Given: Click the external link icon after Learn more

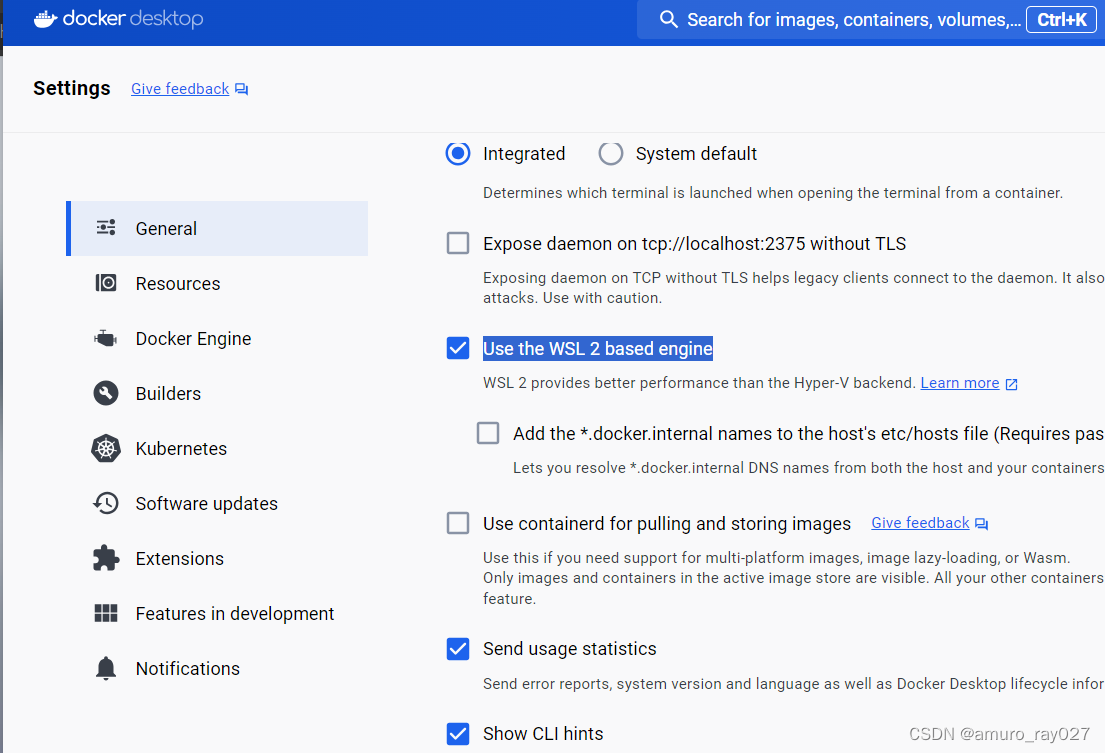Looking at the screenshot, I should [x=1011, y=384].
